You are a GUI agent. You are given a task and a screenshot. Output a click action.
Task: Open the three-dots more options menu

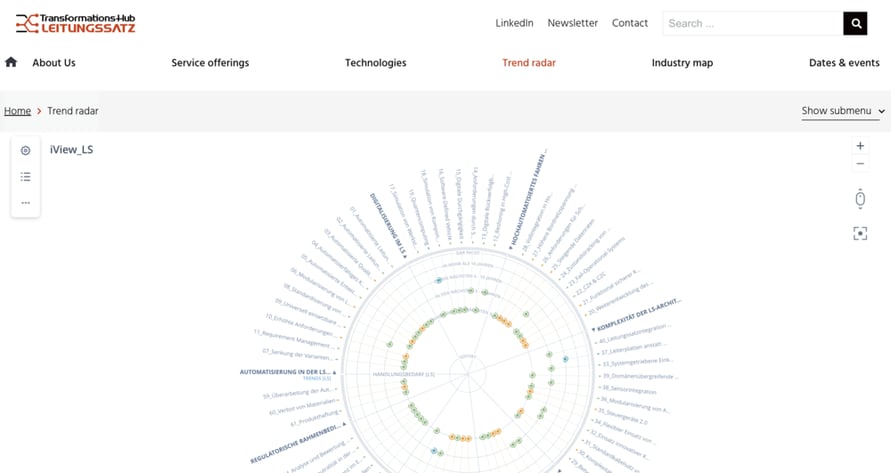(x=26, y=203)
